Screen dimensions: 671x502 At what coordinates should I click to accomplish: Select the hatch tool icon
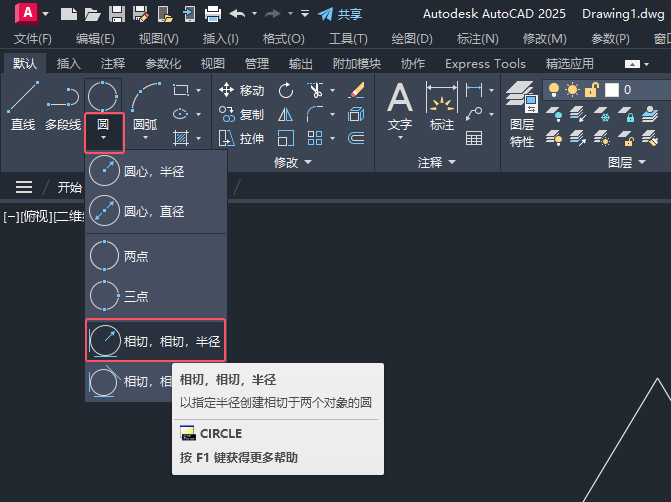coord(181,138)
